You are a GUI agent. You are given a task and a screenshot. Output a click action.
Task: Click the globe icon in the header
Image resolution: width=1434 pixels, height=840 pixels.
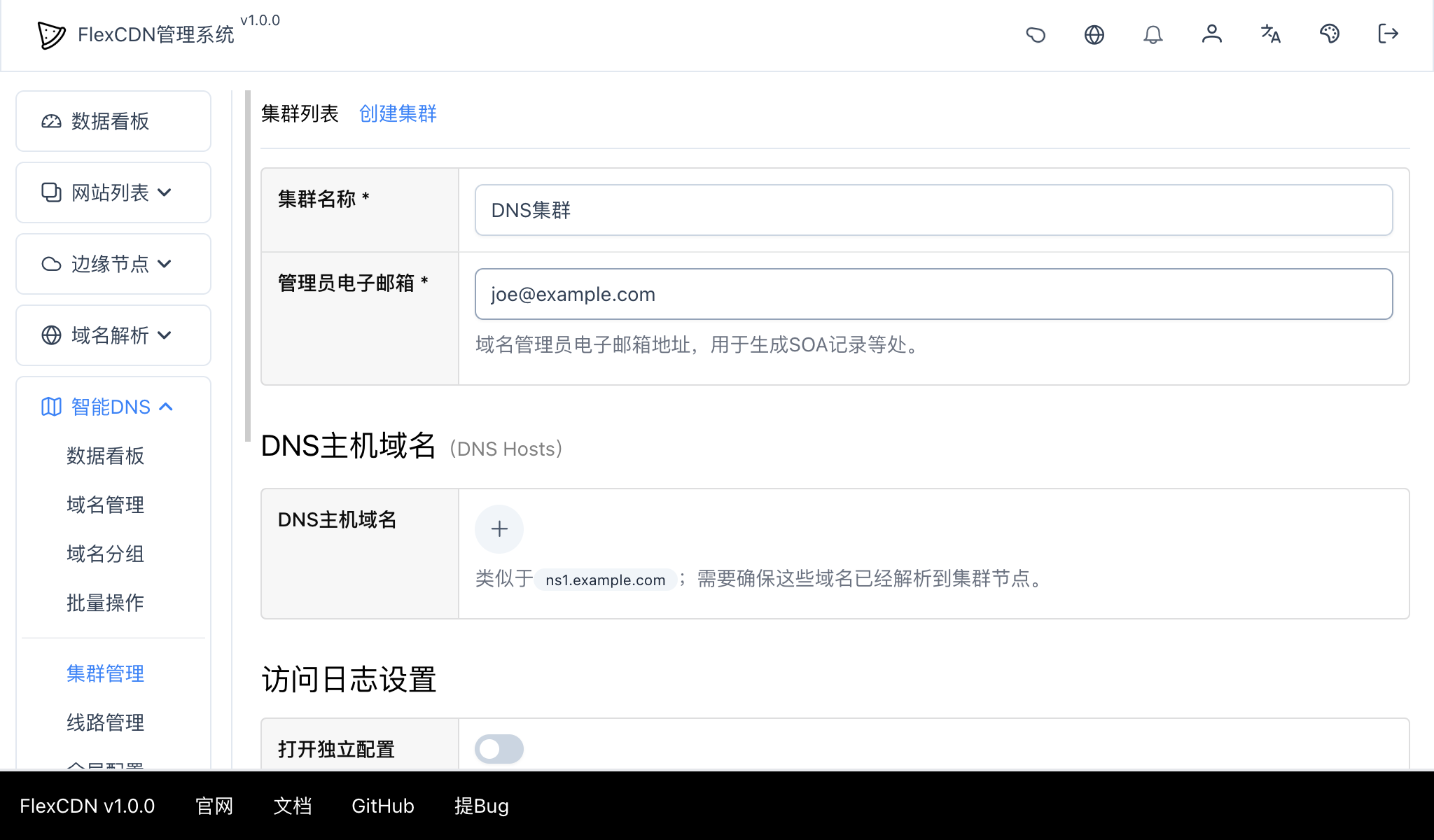click(1094, 34)
